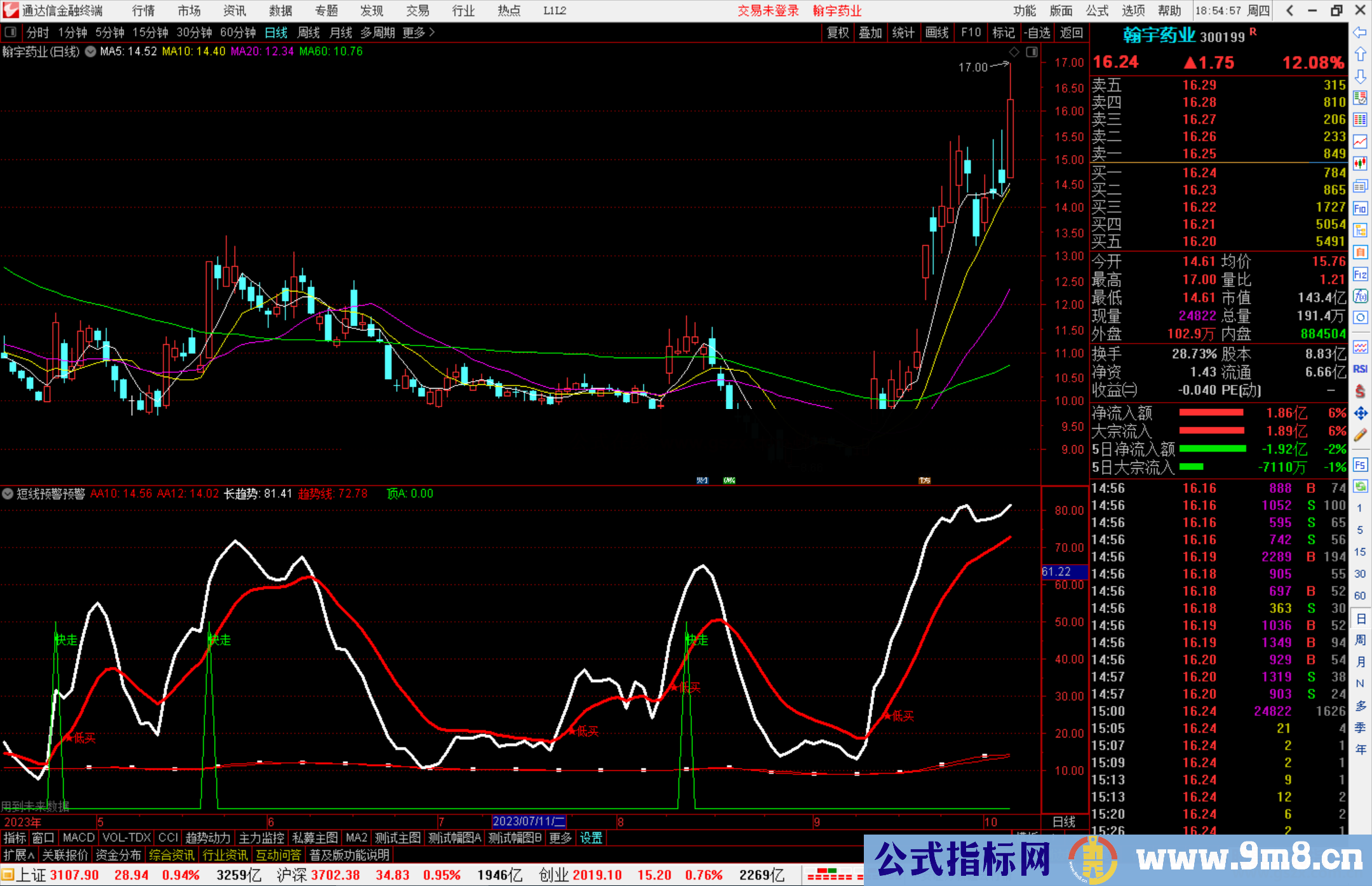Click the F10 company info sidebar icon
1372x886 pixels.
(1360, 208)
